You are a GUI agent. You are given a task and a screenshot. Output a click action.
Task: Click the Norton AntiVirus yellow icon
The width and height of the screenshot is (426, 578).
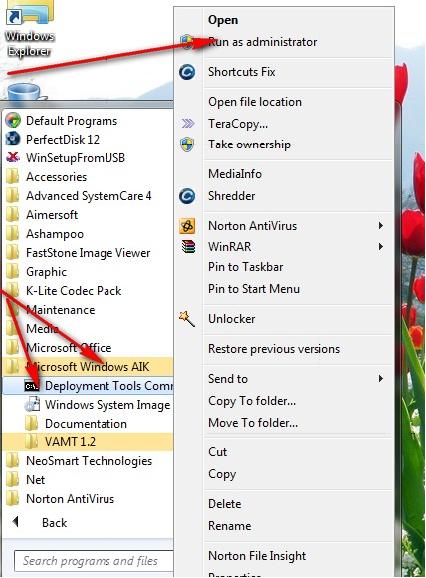187,226
